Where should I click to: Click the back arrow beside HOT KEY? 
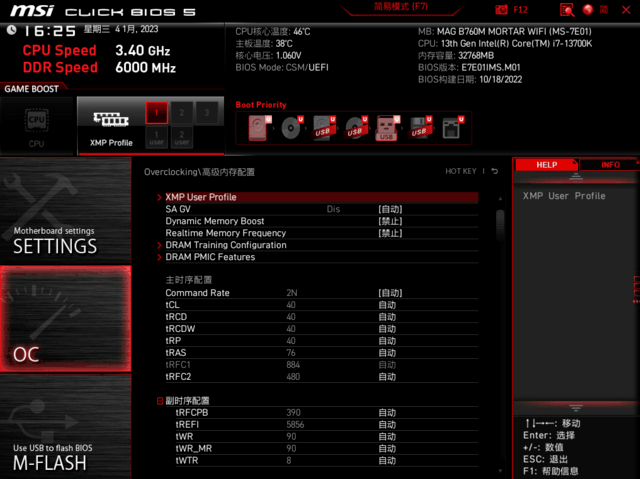[494, 171]
